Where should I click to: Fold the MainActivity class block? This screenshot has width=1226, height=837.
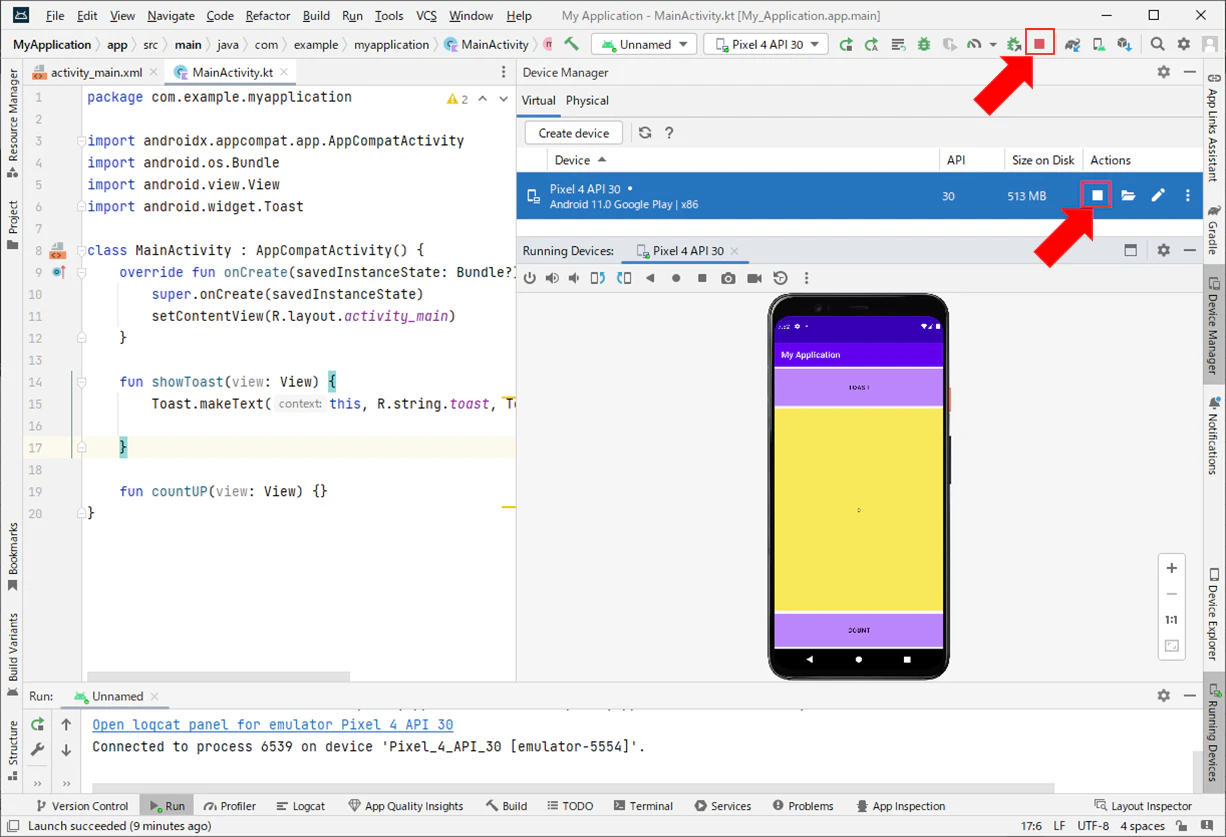pyautogui.click(x=82, y=250)
